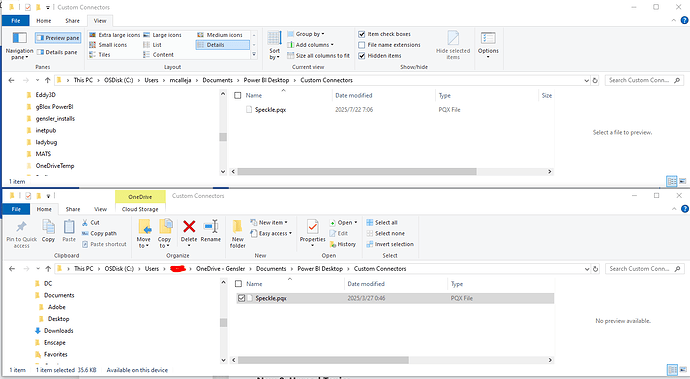This screenshot has width=690, height=379.
Task: Click Select all in lower ribbon
Action: [382, 223]
